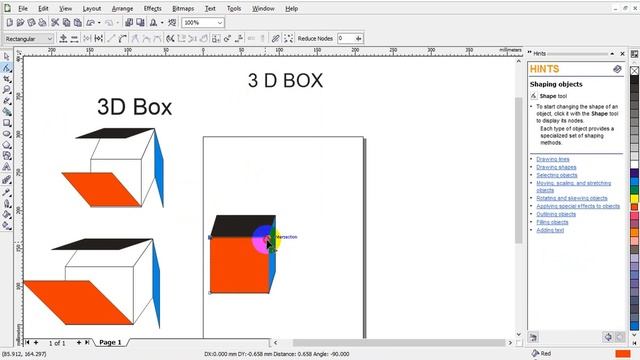This screenshot has height=360, width=640.
Task: Click the Hints back navigation arrow
Action: point(608,337)
